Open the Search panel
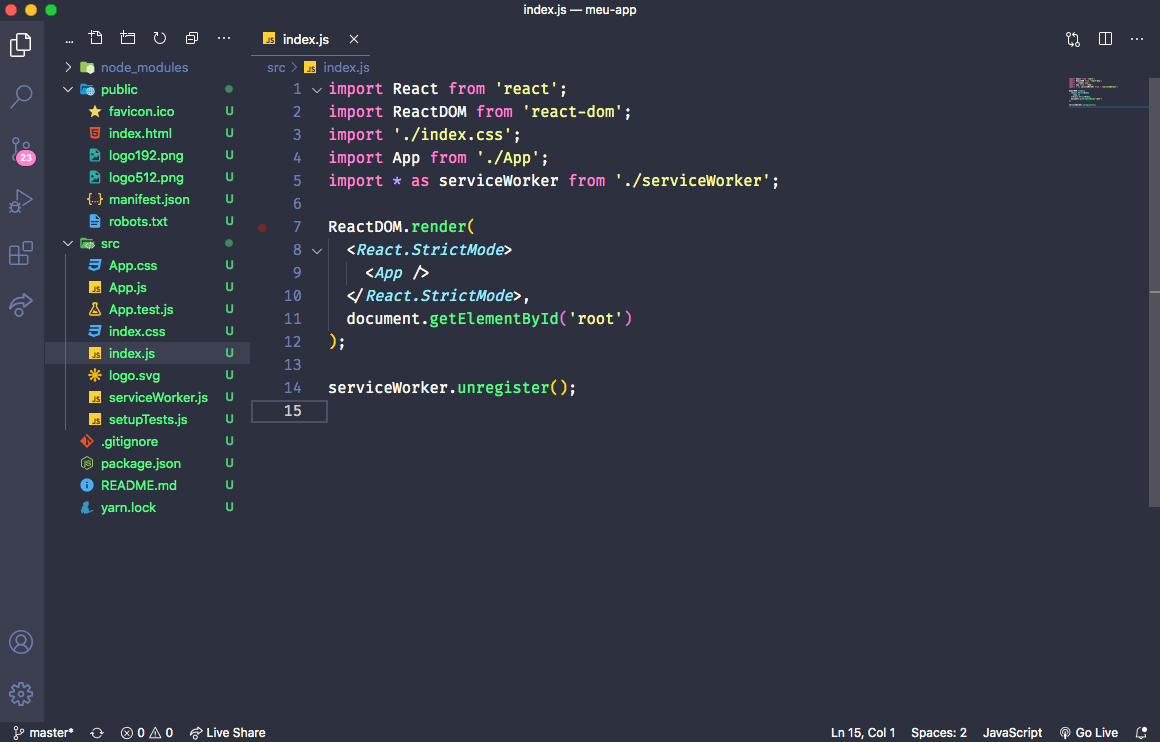The image size is (1160, 742). (x=21, y=96)
